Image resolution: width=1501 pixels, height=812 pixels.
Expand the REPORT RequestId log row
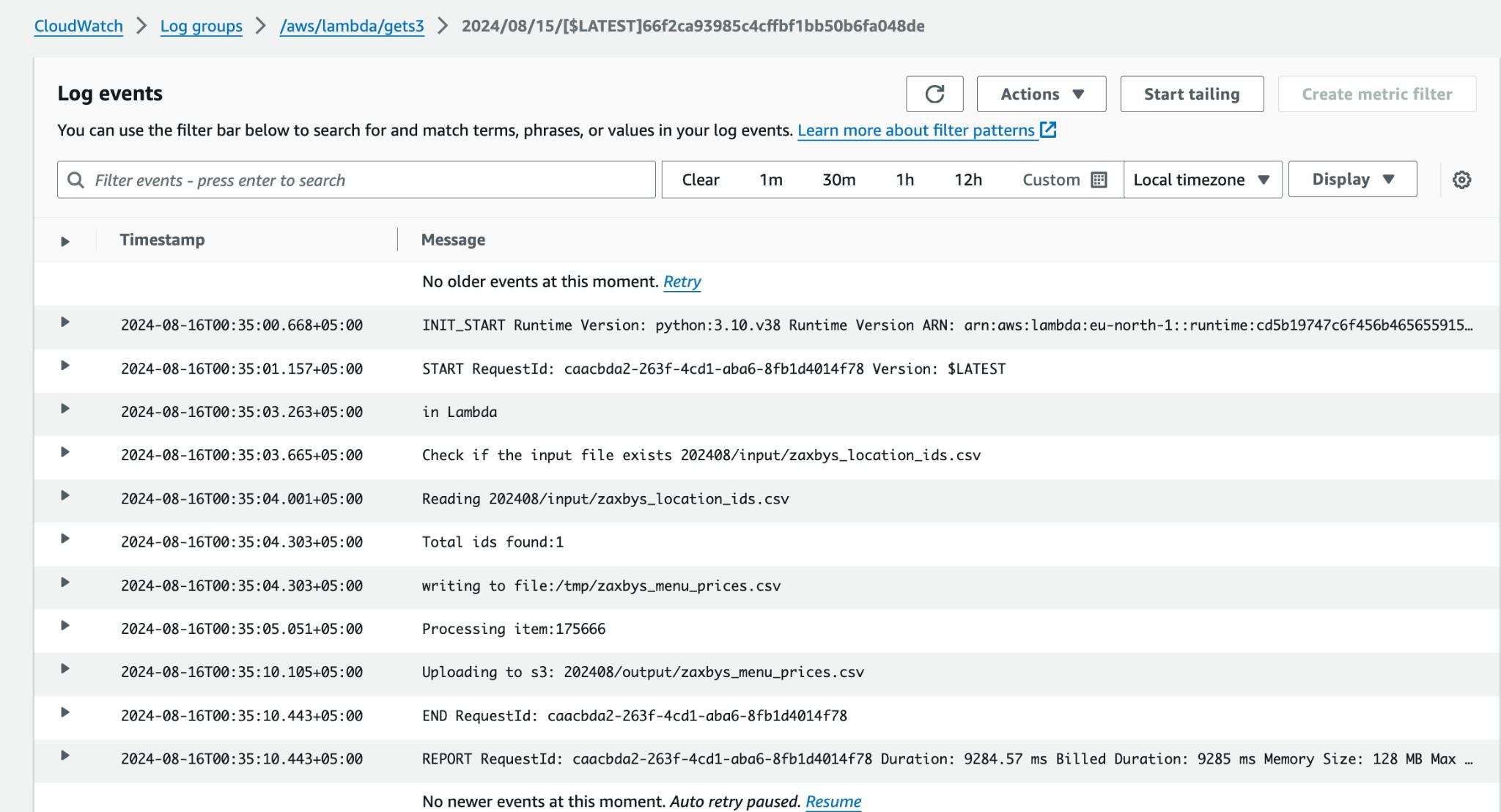point(64,756)
